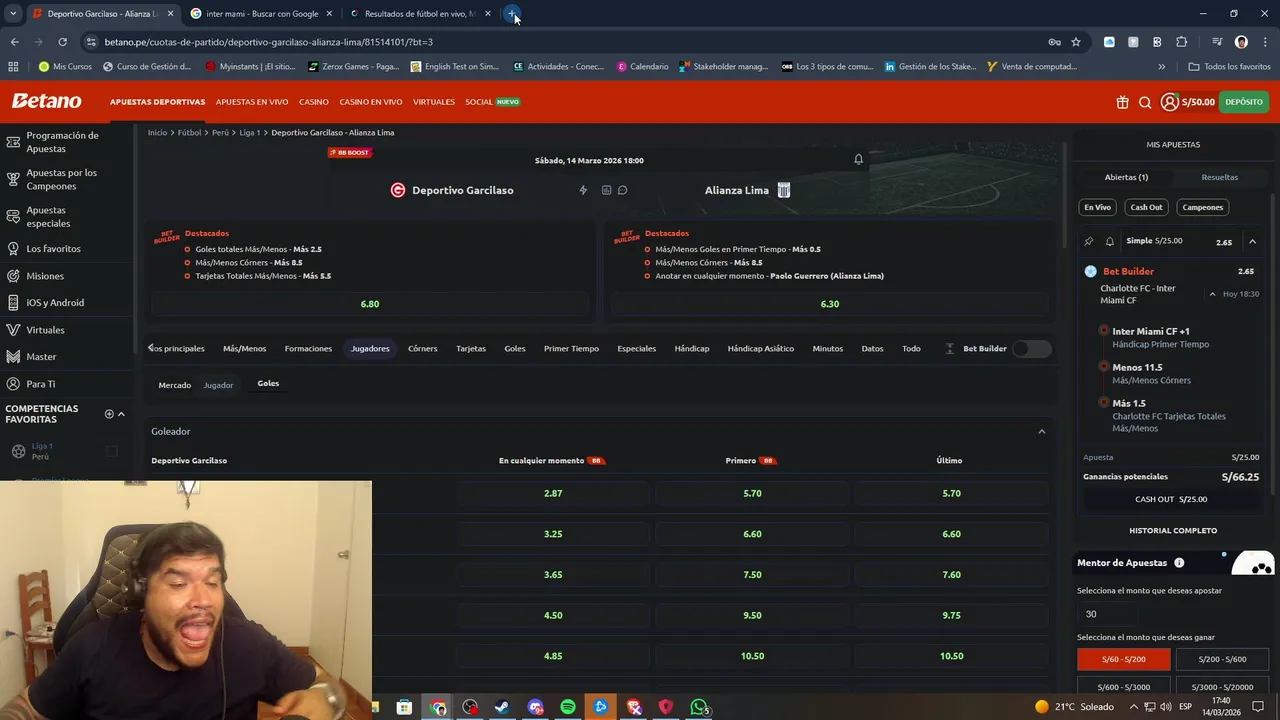Pick the 2.87 anytime scorer odds
Image resolution: width=1280 pixels, height=720 pixels.
pos(553,493)
